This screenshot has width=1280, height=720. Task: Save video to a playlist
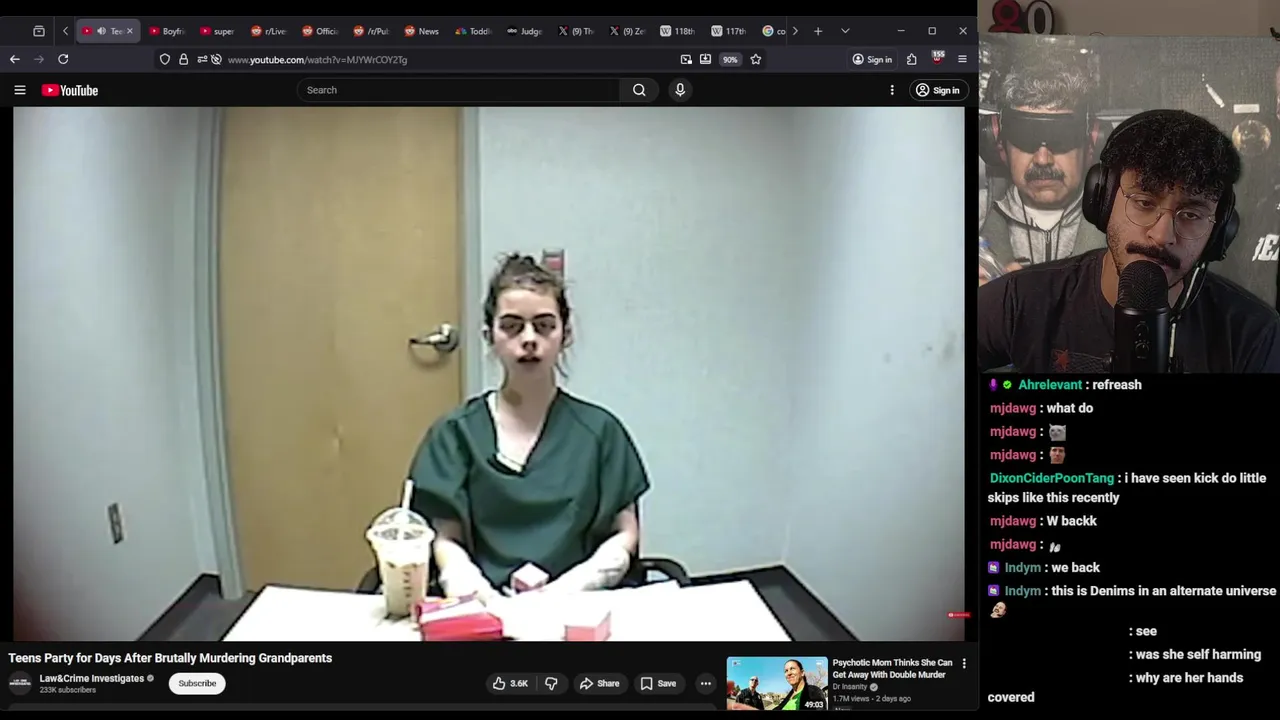[659, 683]
